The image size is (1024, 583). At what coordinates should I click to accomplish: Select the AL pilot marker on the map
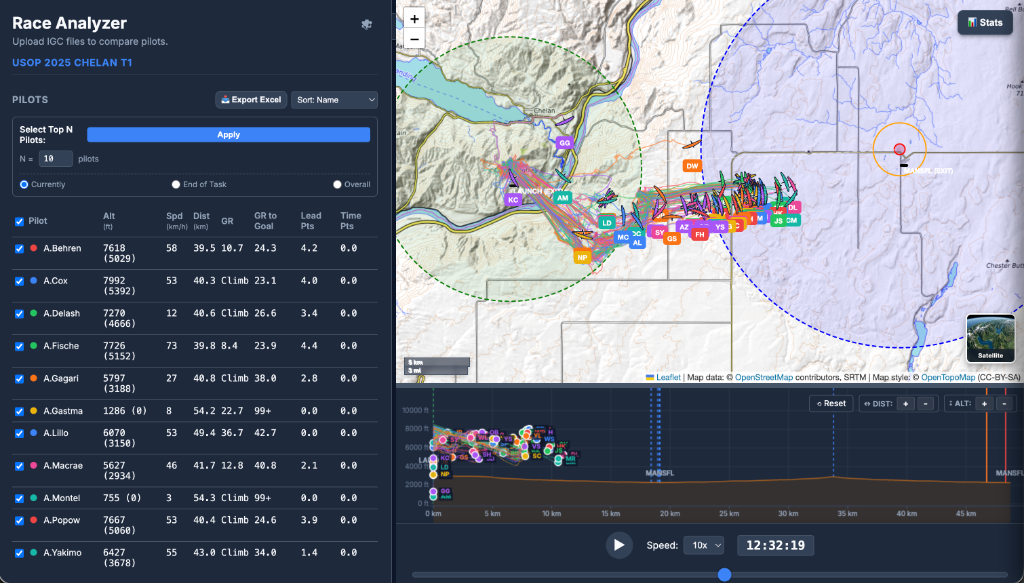click(638, 242)
